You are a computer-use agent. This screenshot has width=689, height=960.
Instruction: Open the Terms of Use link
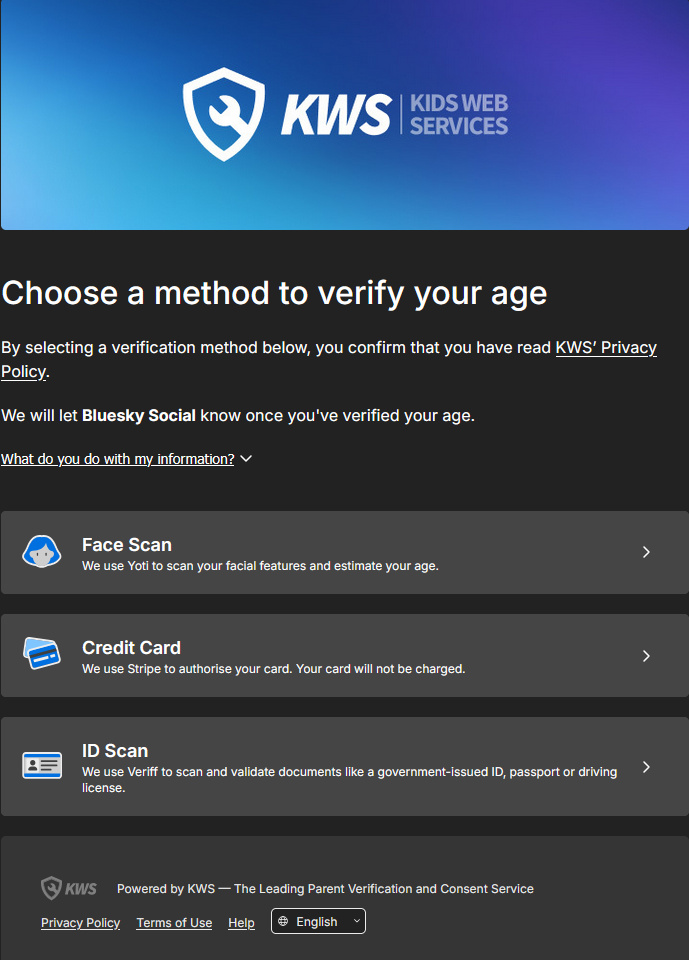174,923
